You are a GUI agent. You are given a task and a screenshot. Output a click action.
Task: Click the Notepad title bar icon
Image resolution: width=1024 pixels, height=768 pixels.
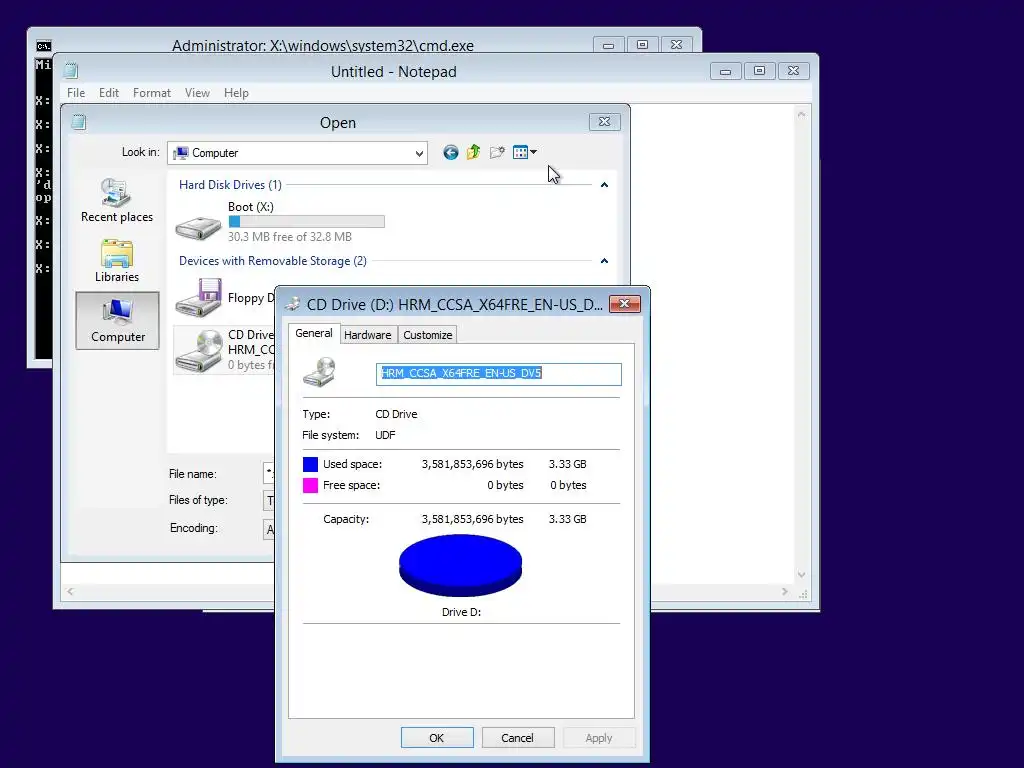pos(71,71)
